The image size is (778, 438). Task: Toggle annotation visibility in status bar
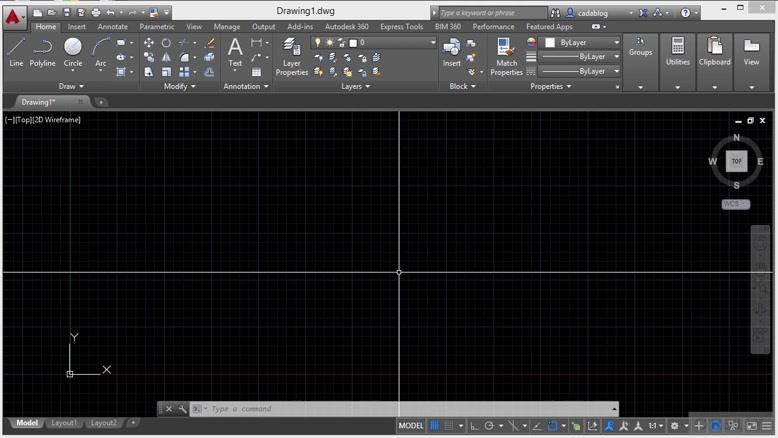point(609,426)
